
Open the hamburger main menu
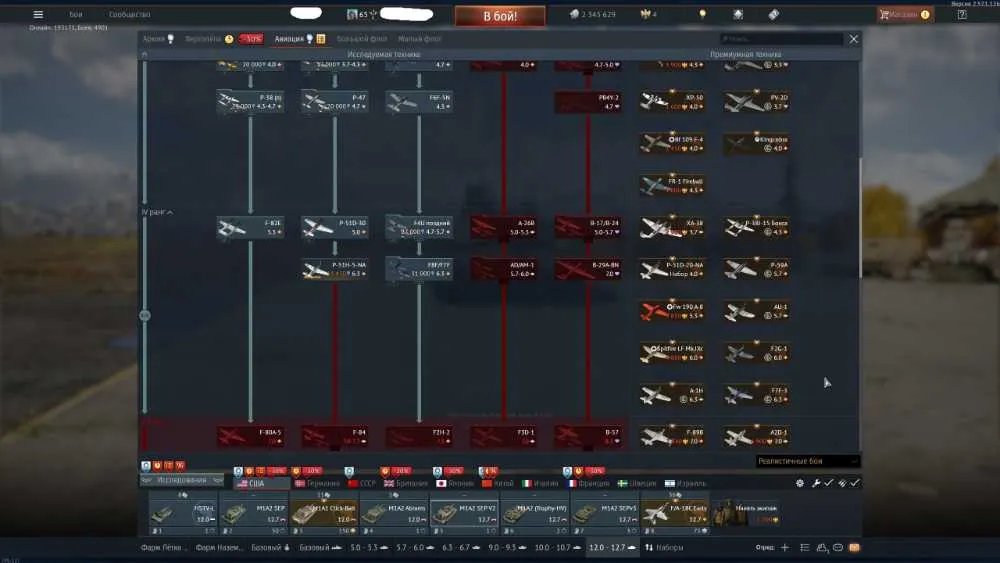coord(38,14)
